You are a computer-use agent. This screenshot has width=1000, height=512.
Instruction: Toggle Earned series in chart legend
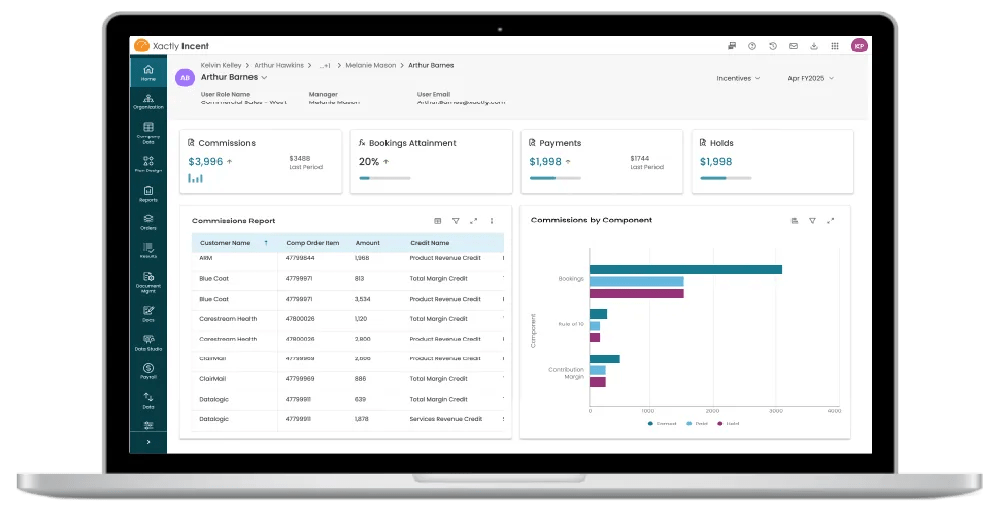pos(662,424)
